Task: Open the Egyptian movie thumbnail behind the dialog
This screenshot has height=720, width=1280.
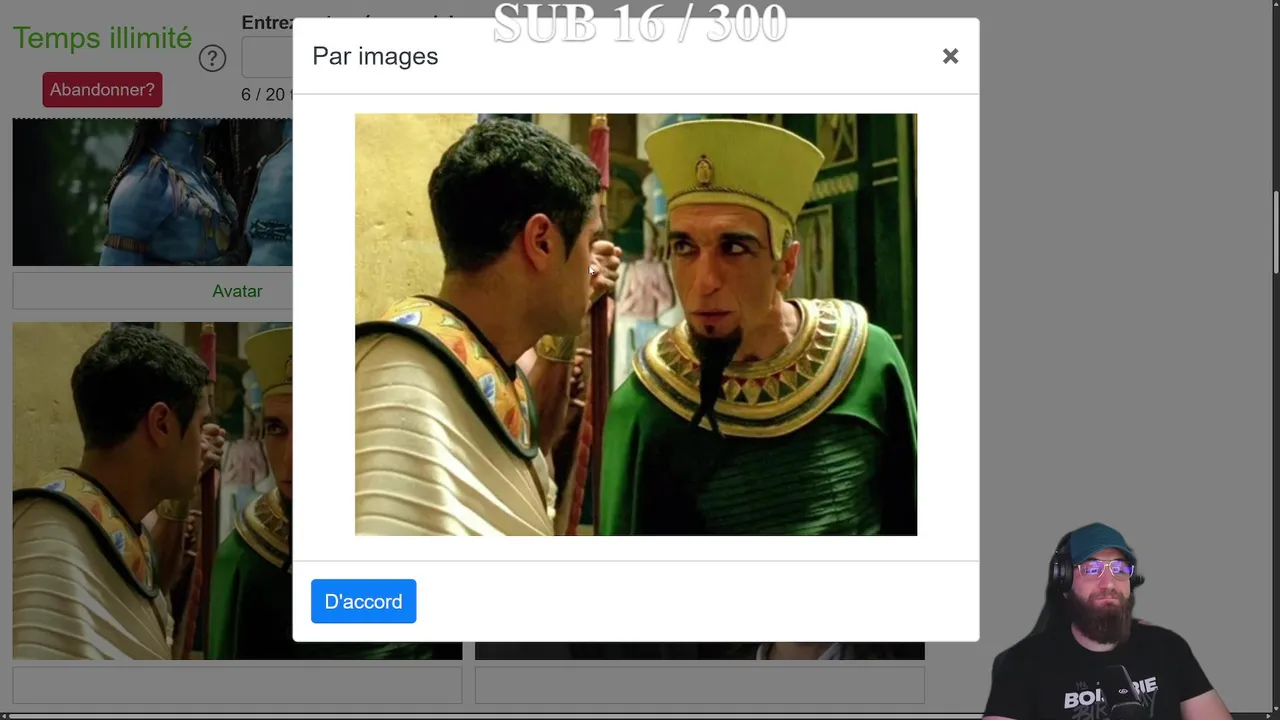Action: [x=152, y=490]
